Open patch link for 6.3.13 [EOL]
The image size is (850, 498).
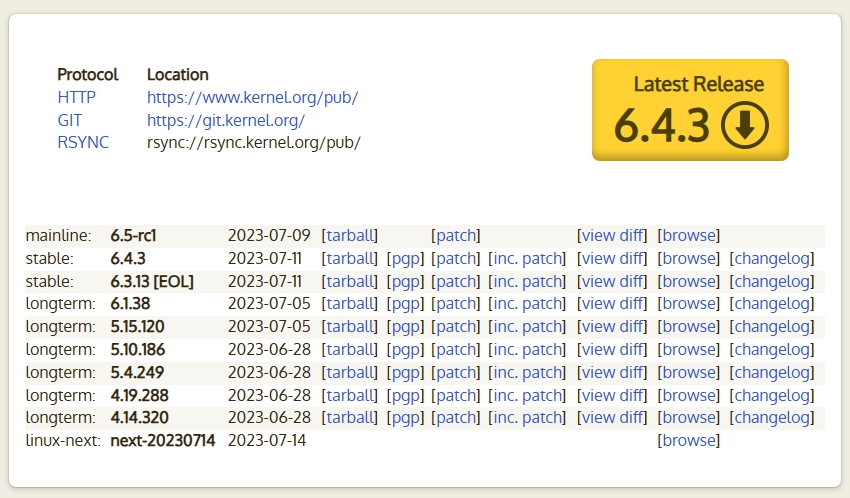tap(456, 282)
